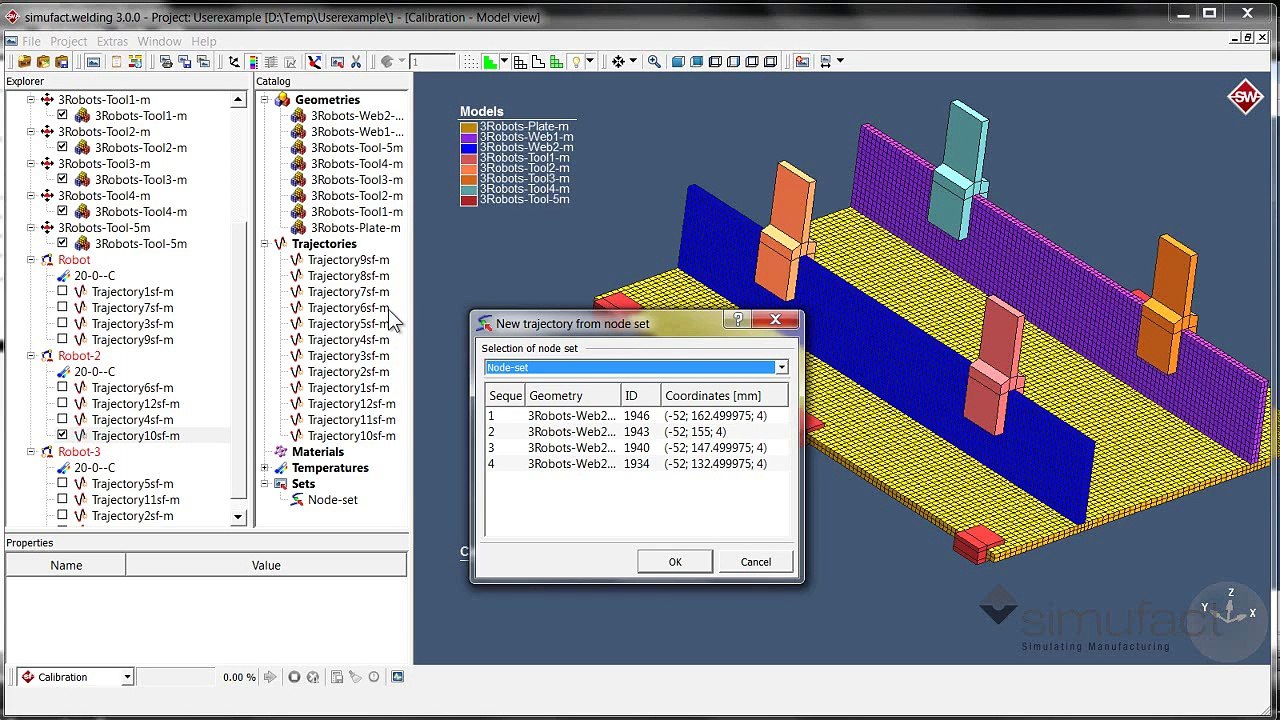The height and width of the screenshot is (720, 1280).
Task: Select Node-set item under Sets in Catalog
Action: 332,500
